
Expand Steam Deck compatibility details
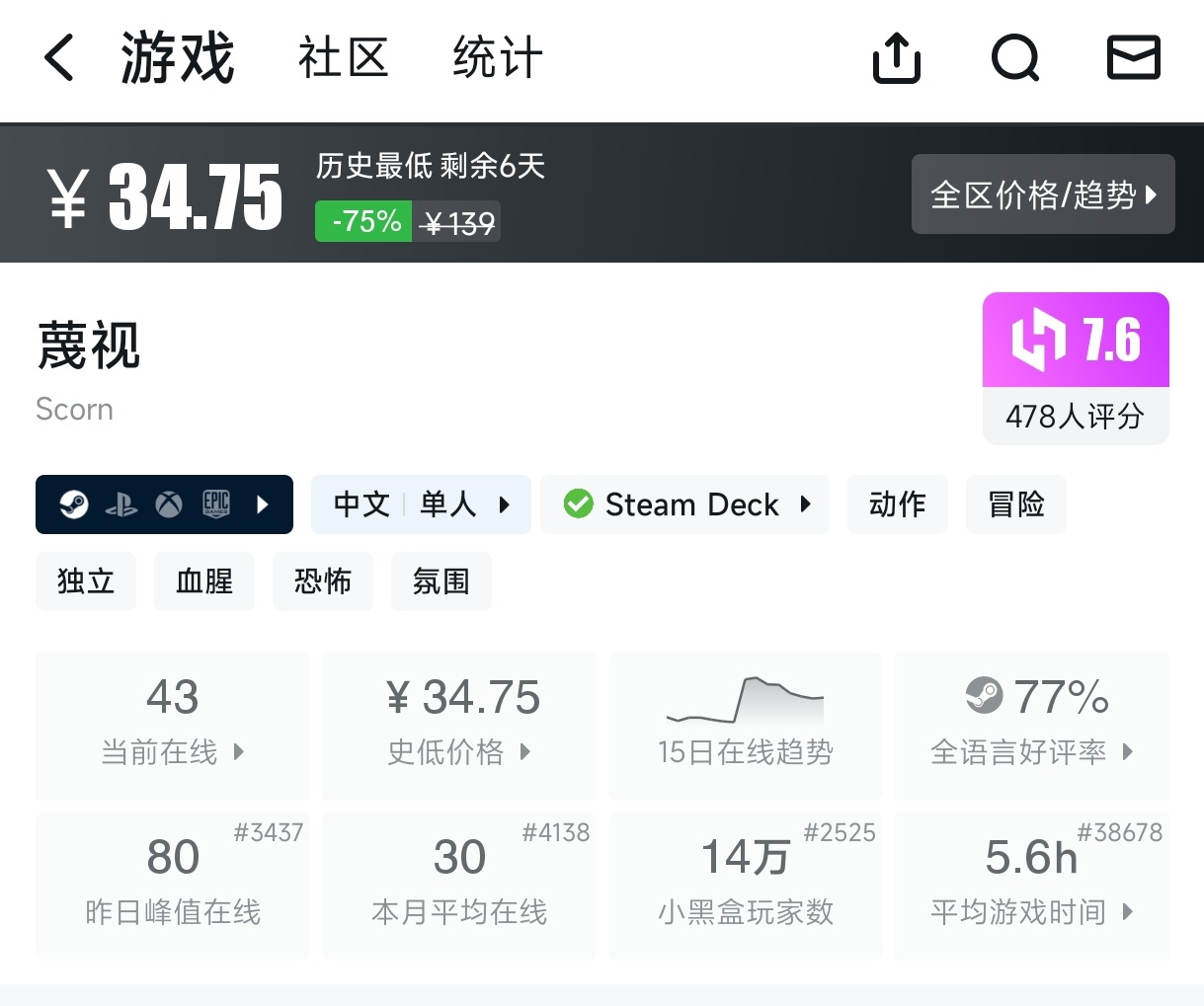point(685,504)
